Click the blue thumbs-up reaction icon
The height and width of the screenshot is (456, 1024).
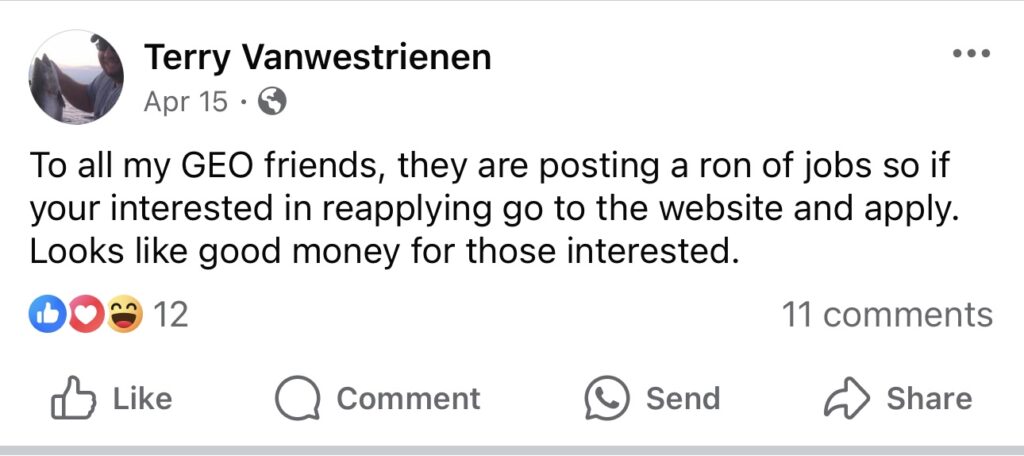[x=47, y=315]
